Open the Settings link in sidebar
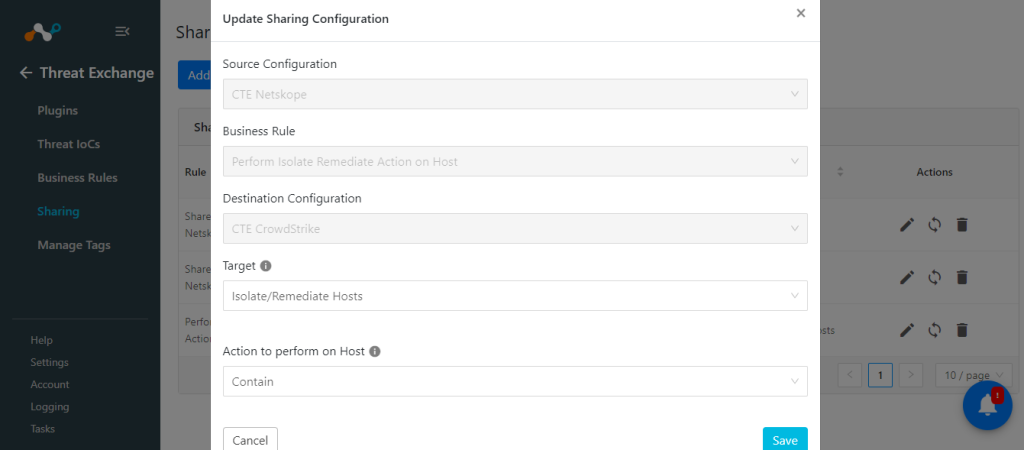This screenshot has height=450, width=1024. tap(49, 362)
